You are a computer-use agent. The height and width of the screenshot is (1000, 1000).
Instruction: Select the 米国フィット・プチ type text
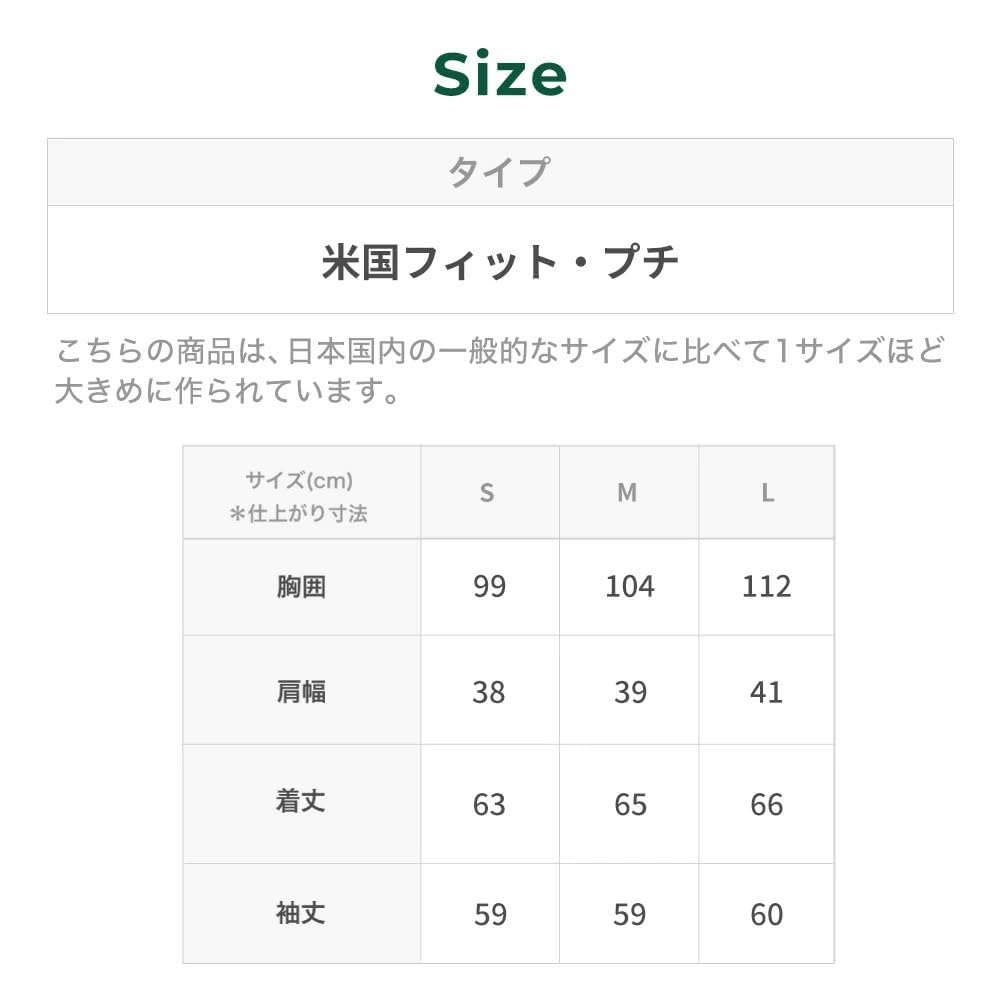[500, 262]
